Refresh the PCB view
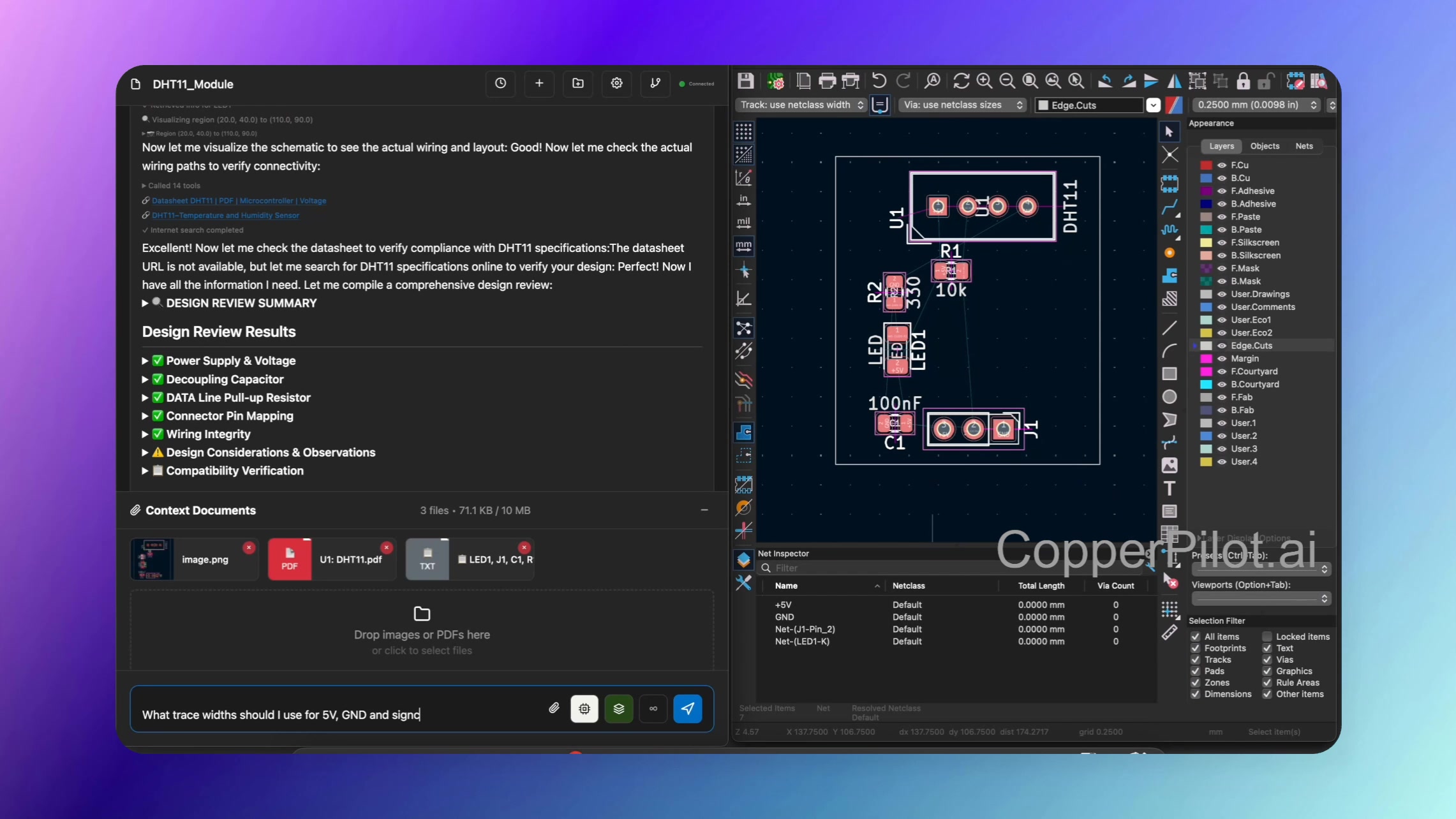1456x819 pixels. 961,81
